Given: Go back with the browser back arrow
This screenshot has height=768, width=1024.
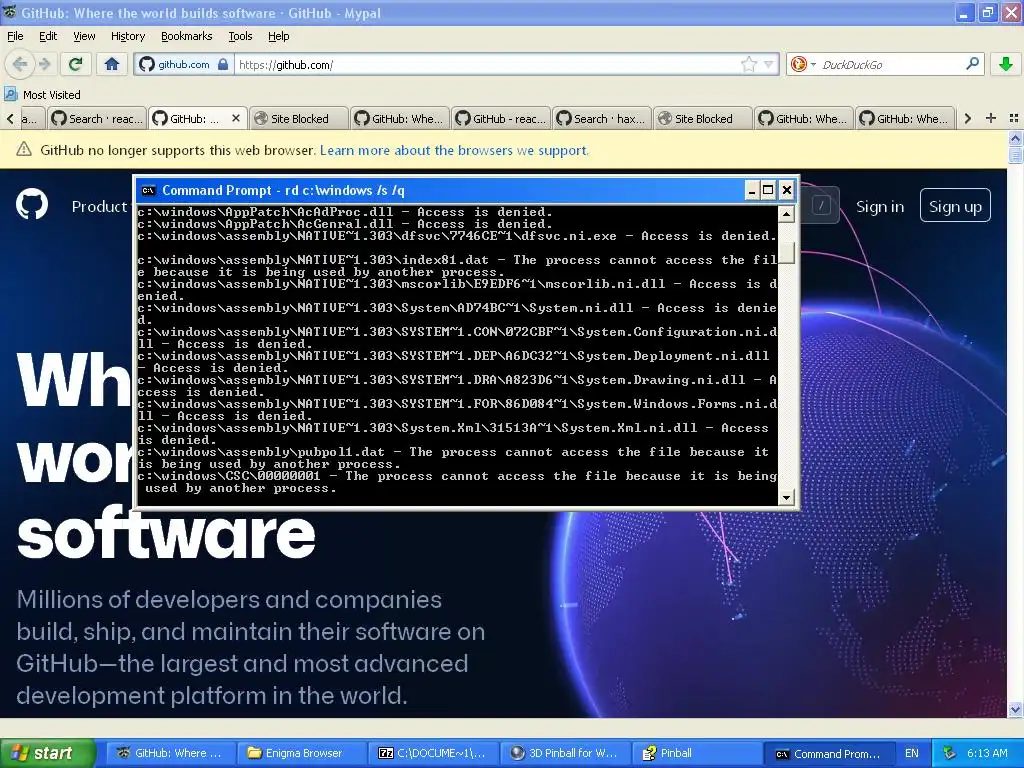Looking at the screenshot, I should tap(20, 64).
